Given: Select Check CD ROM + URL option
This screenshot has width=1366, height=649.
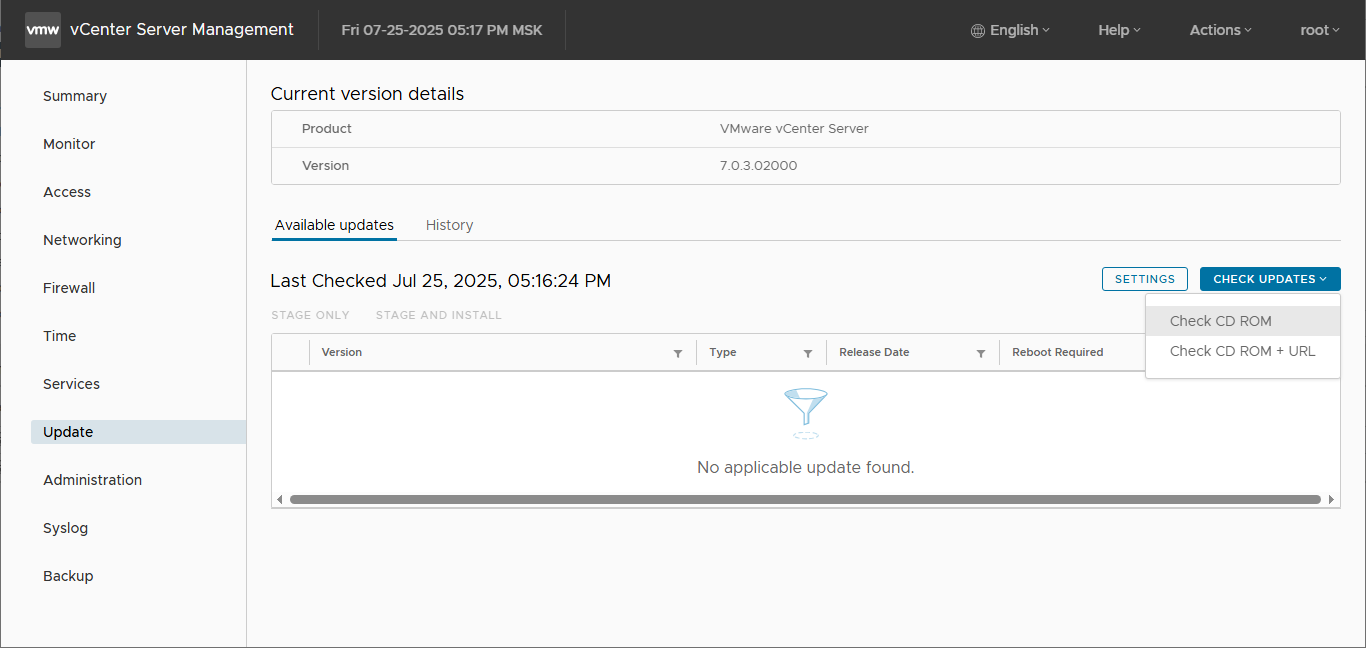Looking at the screenshot, I should 1243,351.
